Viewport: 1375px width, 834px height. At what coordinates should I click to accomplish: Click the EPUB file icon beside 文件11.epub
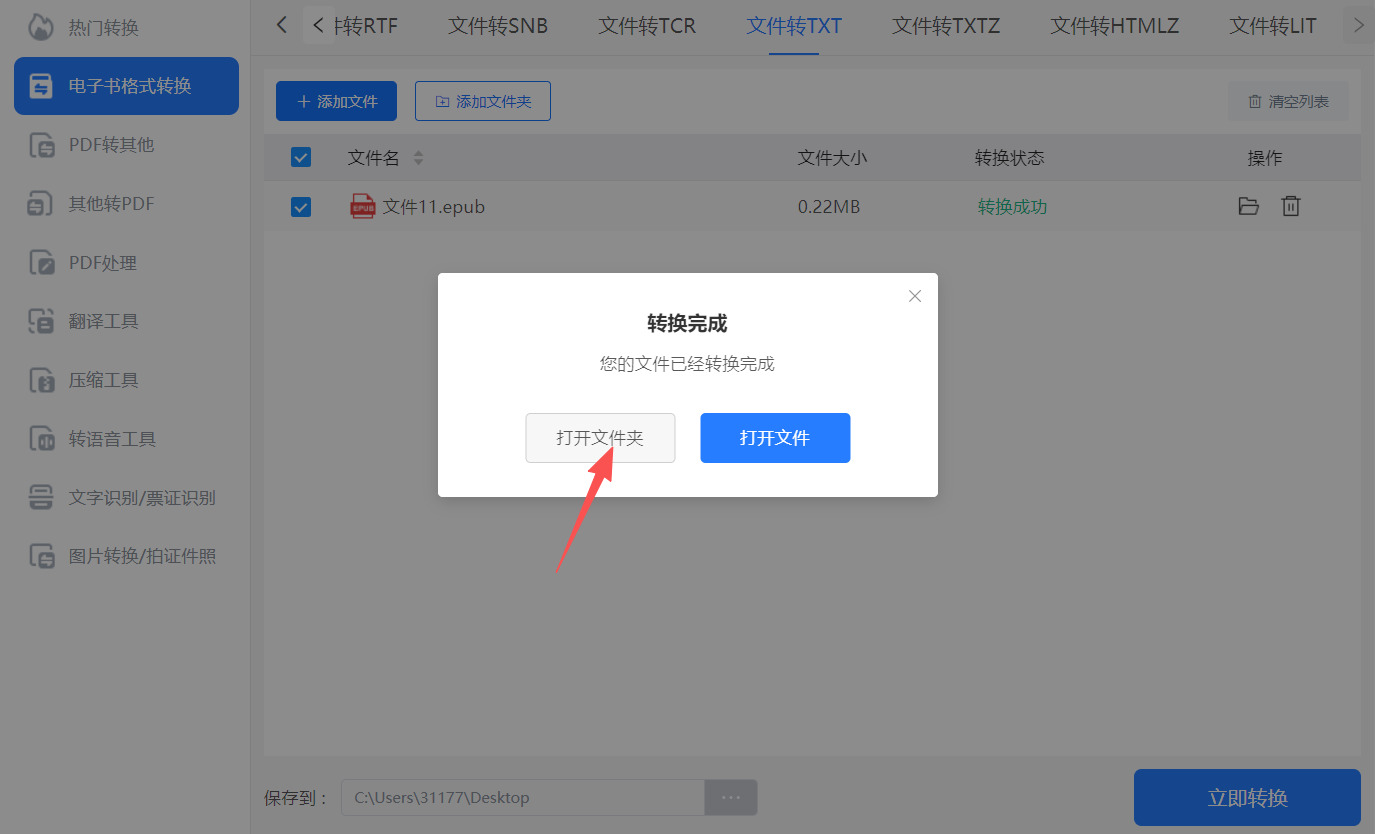pyautogui.click(x=362, y=207)
